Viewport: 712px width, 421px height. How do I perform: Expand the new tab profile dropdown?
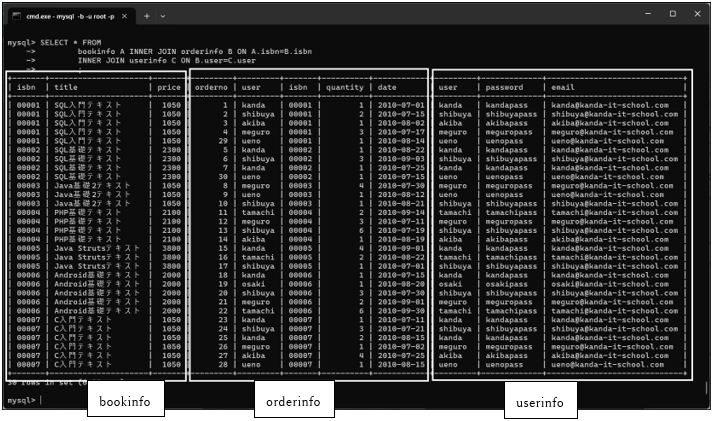pyautogui.click(x=163, y=15)
